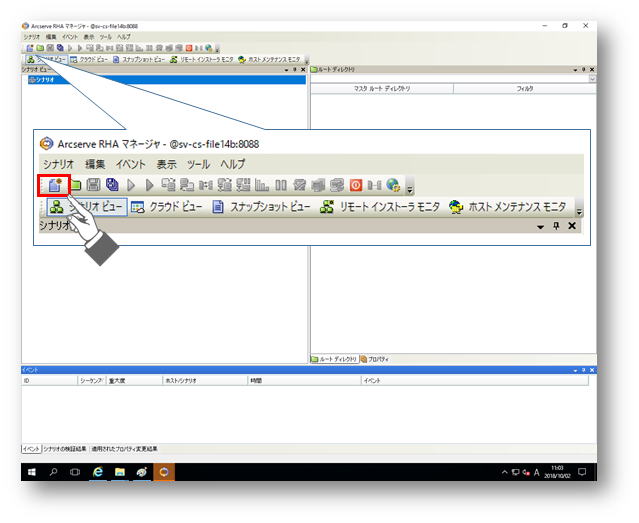Close the ルート ディレクトリ panel
Image resolution: width=639 pixels, height=523 pixels.
coord(592,70)
